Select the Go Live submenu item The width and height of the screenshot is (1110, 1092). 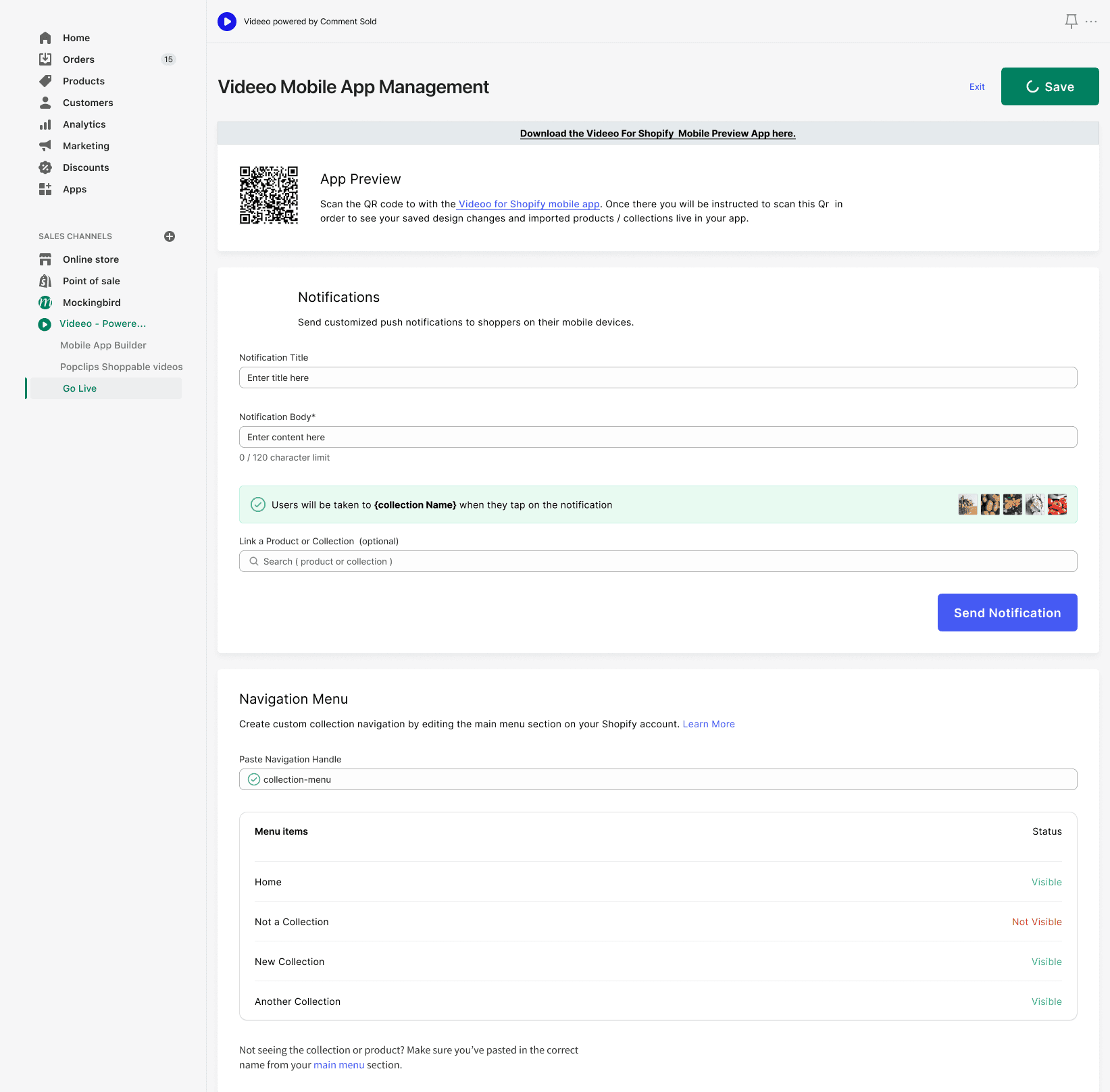click(x=106, y=388)
